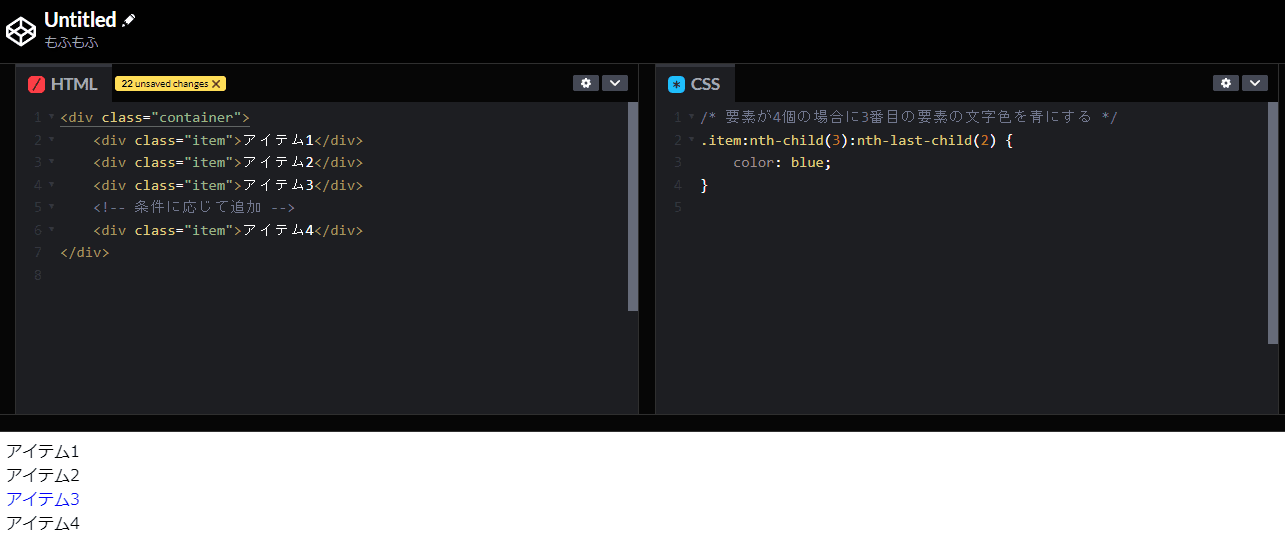Expand the HTML panel chevron dropdown

pyautogui.click(x=614, y=83)
